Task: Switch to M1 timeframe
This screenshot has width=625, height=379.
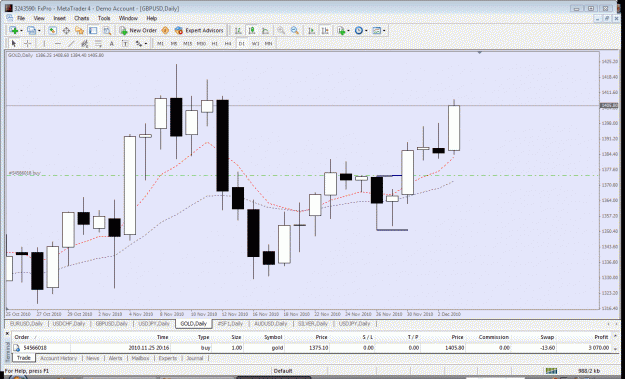Action: click(160, 44)
